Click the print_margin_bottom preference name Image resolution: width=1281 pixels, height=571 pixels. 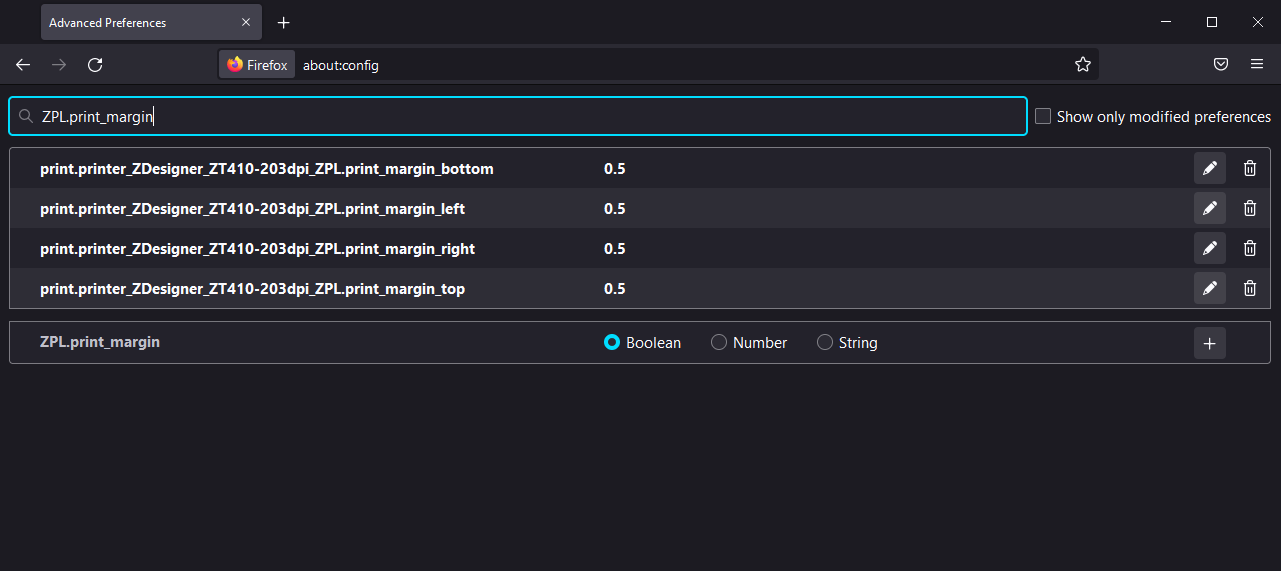tap(267, 169)
